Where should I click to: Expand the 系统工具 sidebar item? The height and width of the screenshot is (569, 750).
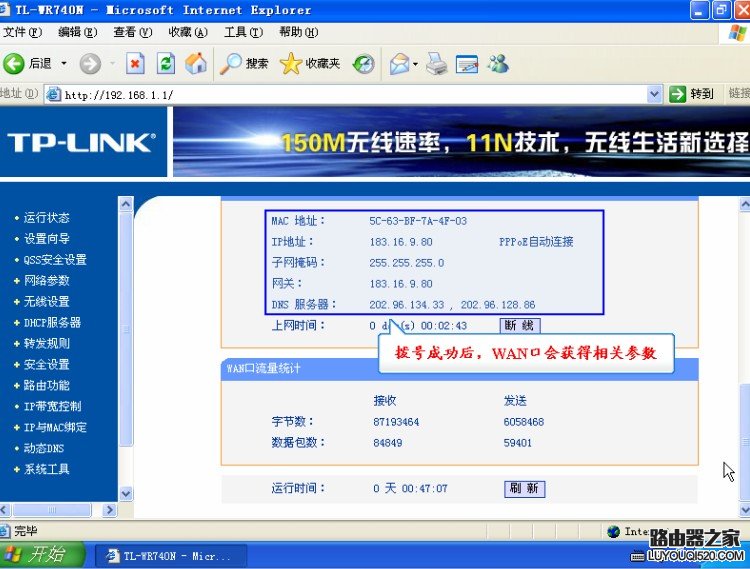46,469
